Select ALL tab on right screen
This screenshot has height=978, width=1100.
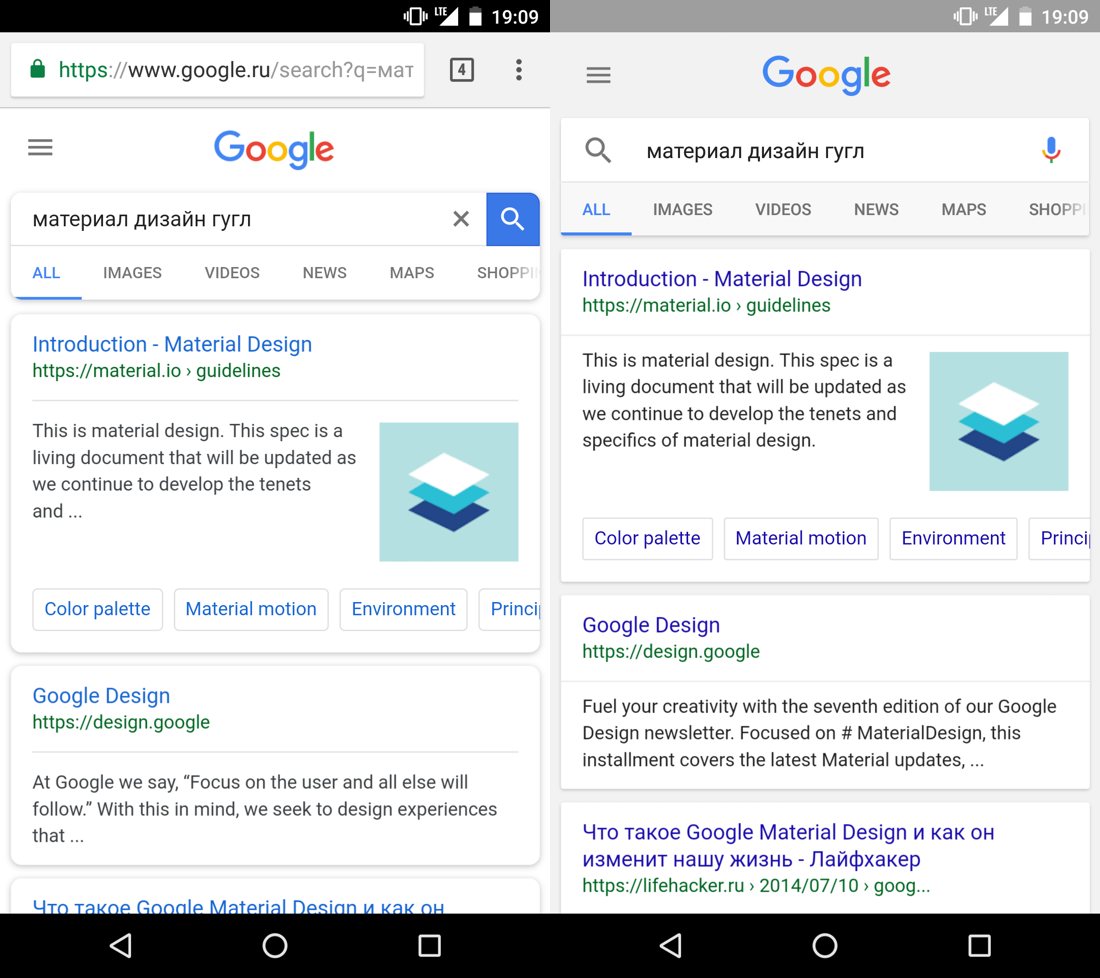coord(596,210)
